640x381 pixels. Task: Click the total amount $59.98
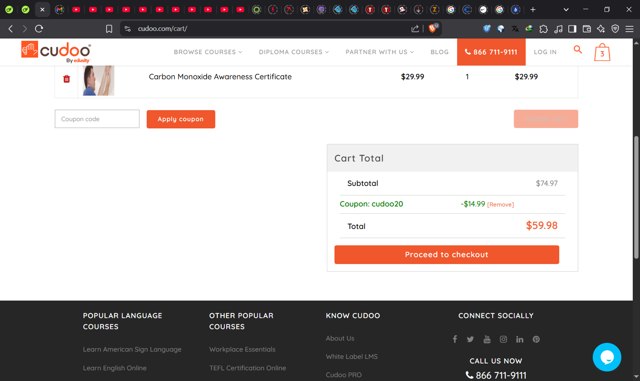[x=542, y=225]
